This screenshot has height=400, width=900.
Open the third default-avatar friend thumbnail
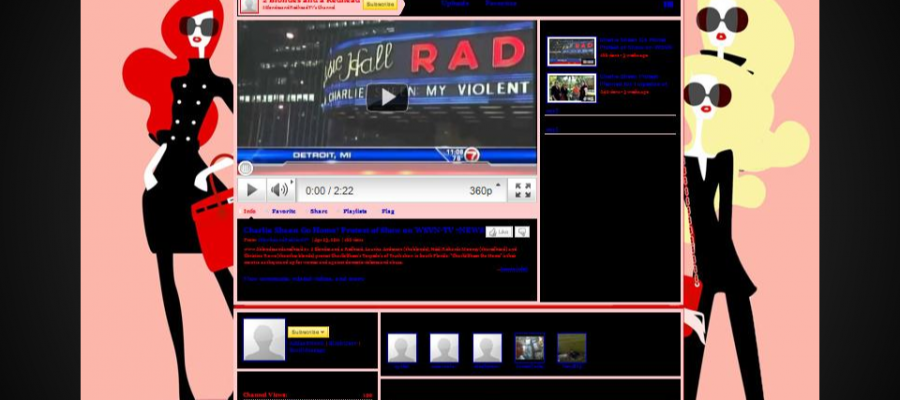[x=487, y=348]
